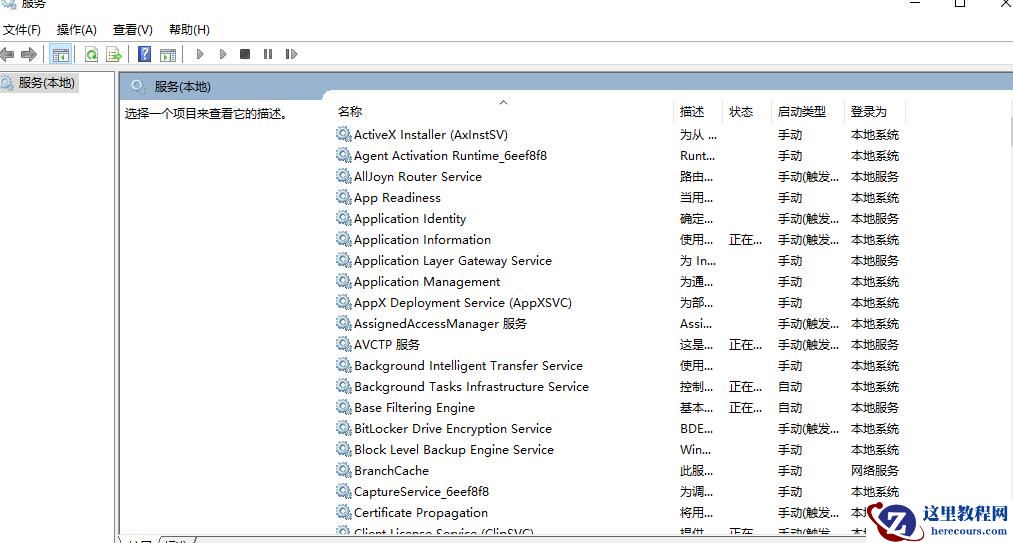Select the Base Filtering Engine service

[x=414, y=408]
